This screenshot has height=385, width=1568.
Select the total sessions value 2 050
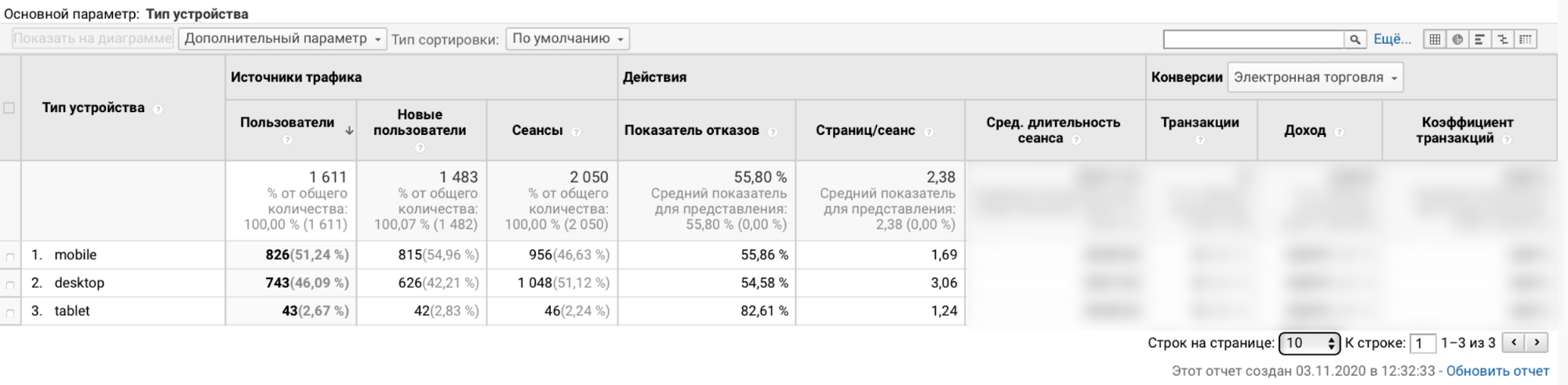pyautogui.click(x=589, y=177)
